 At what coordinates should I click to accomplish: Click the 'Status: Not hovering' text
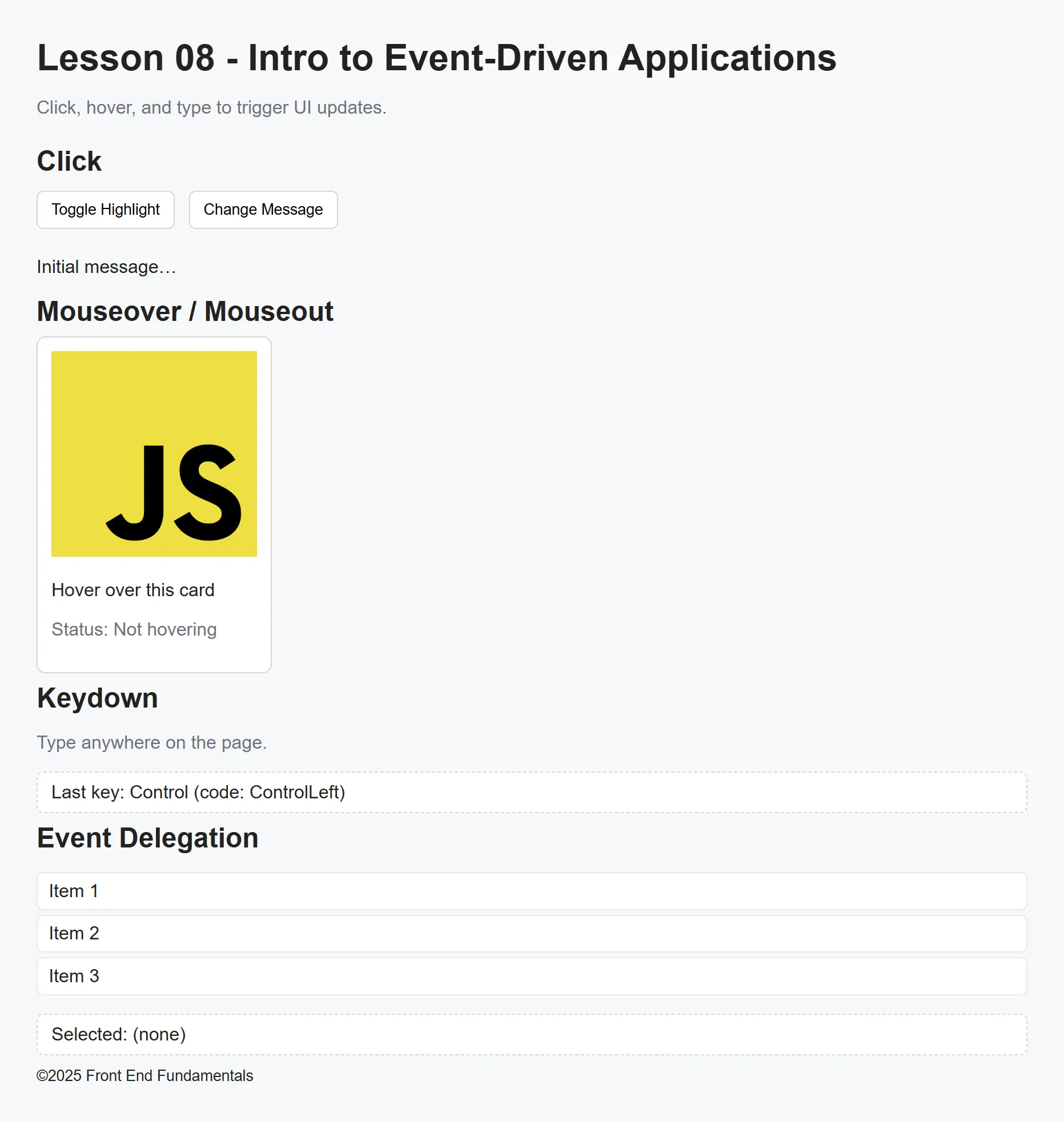point(134,629)
